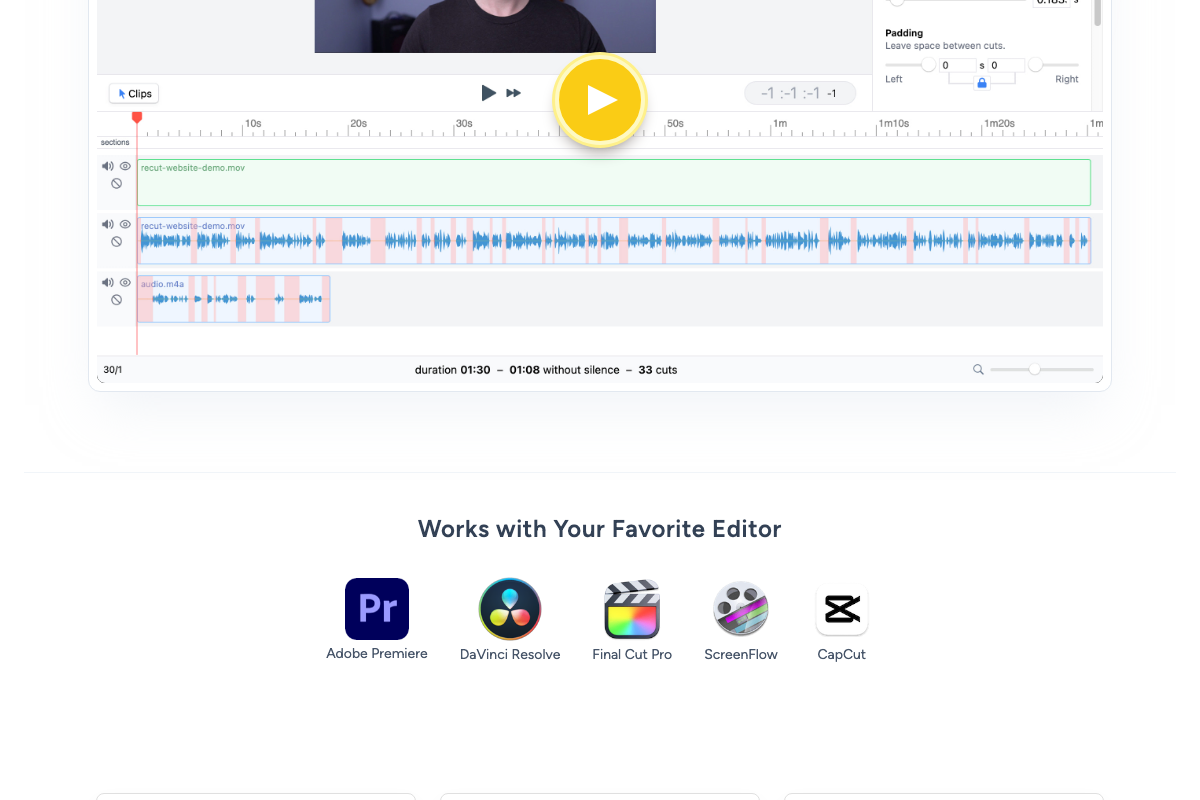Click the magnifier zoom icon in the timeline footer

978,369
